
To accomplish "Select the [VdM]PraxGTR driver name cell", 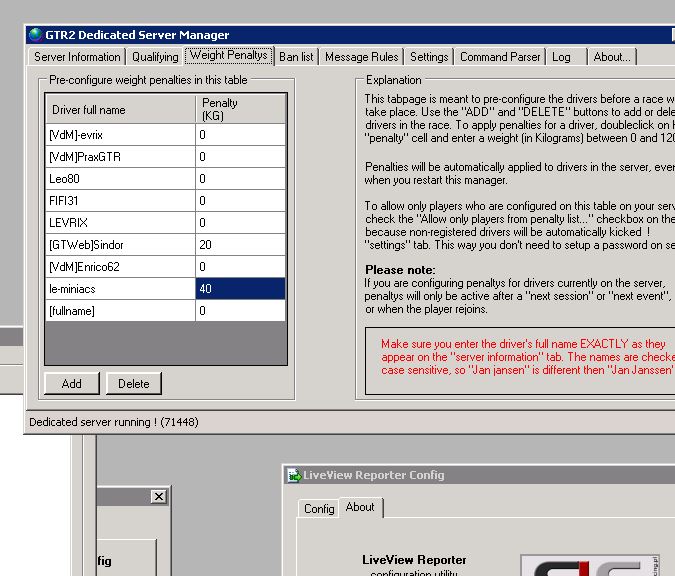I will tap(120, 157).
